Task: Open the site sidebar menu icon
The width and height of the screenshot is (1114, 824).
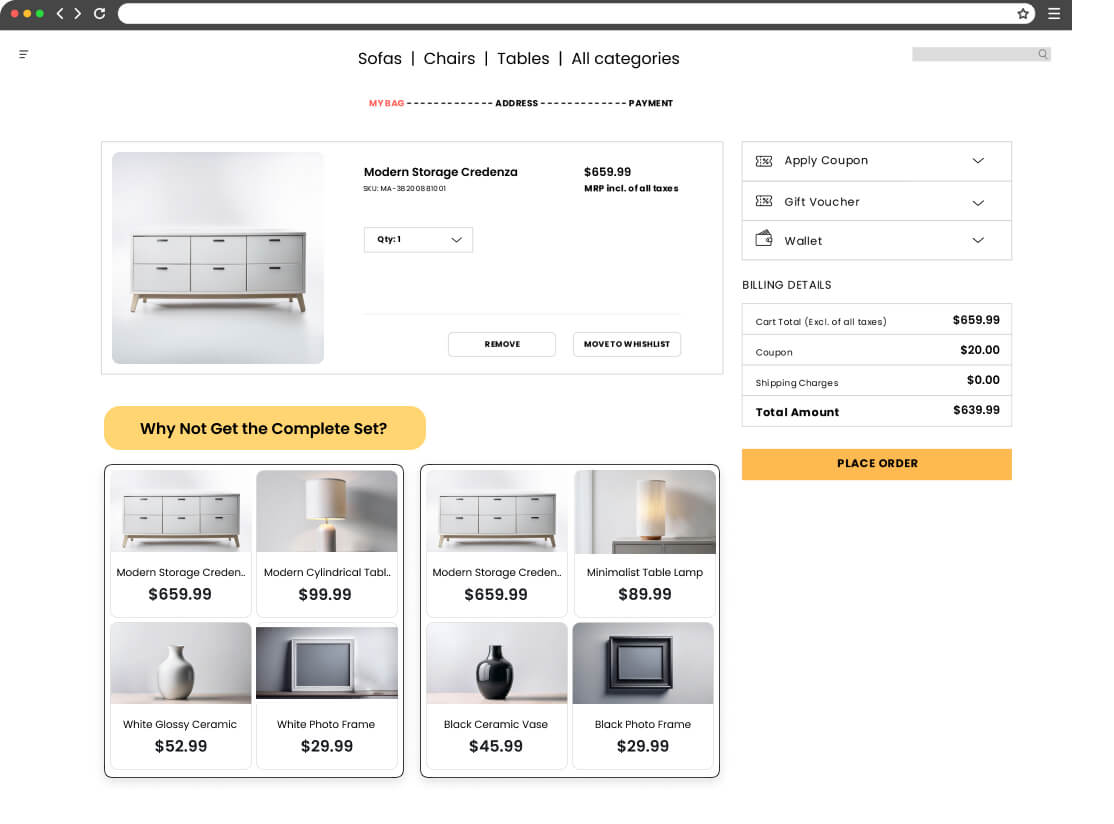Action: click(x=24, y=55)
